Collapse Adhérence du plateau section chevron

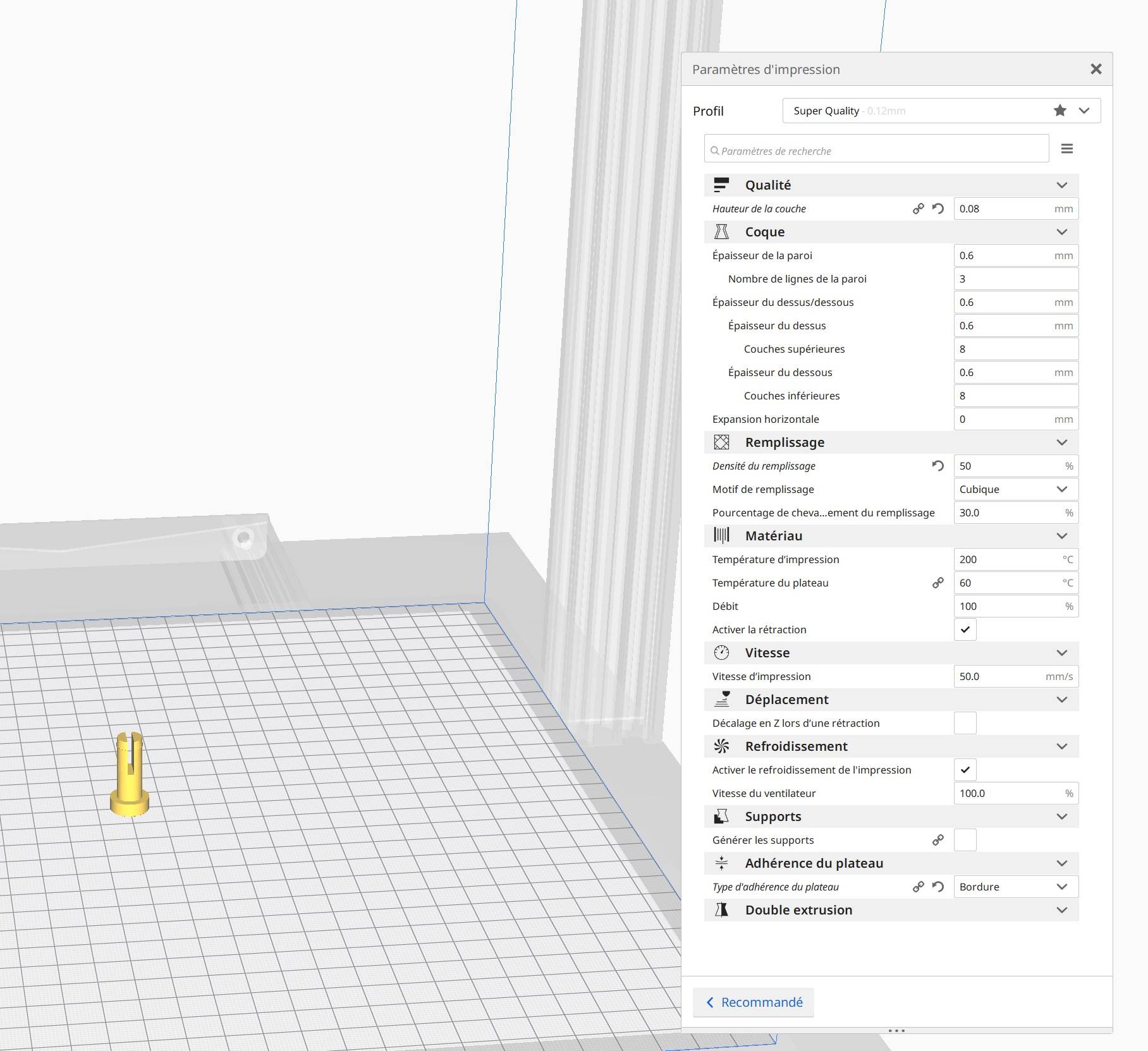pos(1062,863)
